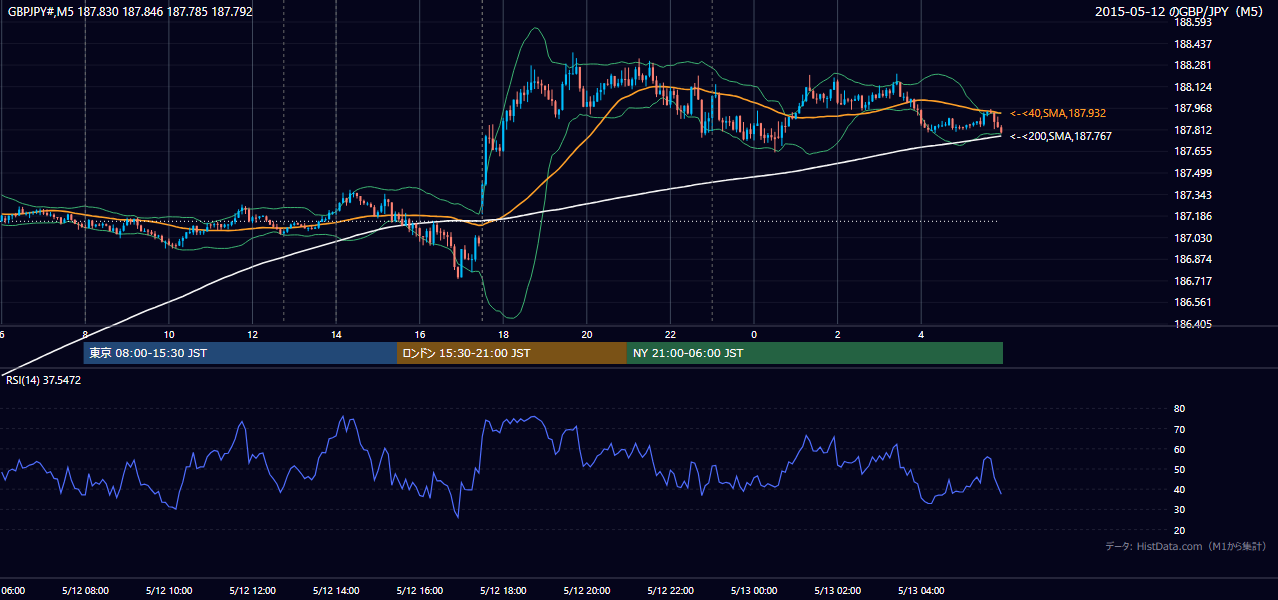Viewport: 1278px width, 600px height.
Task: Click RSI scale value 20
Action: [1179, 530]
